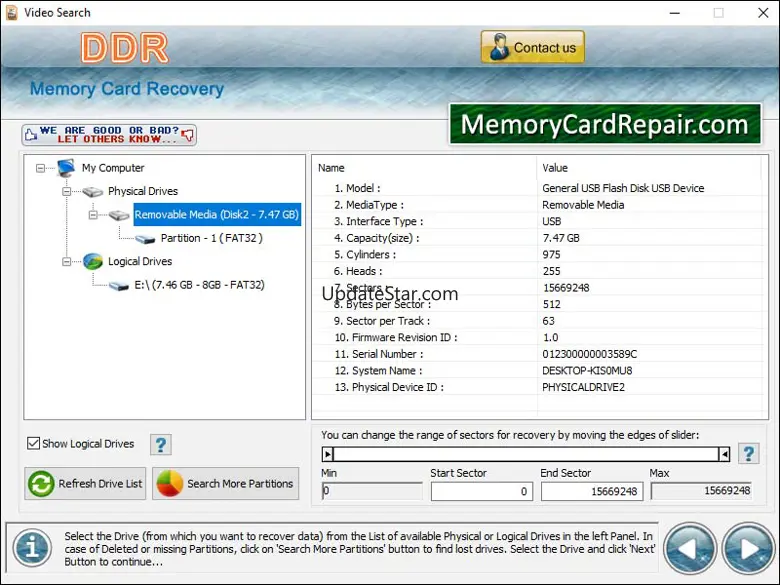780x585 pixels.
Task: Select the '1. Model :' row
Action: coord(537,188)
